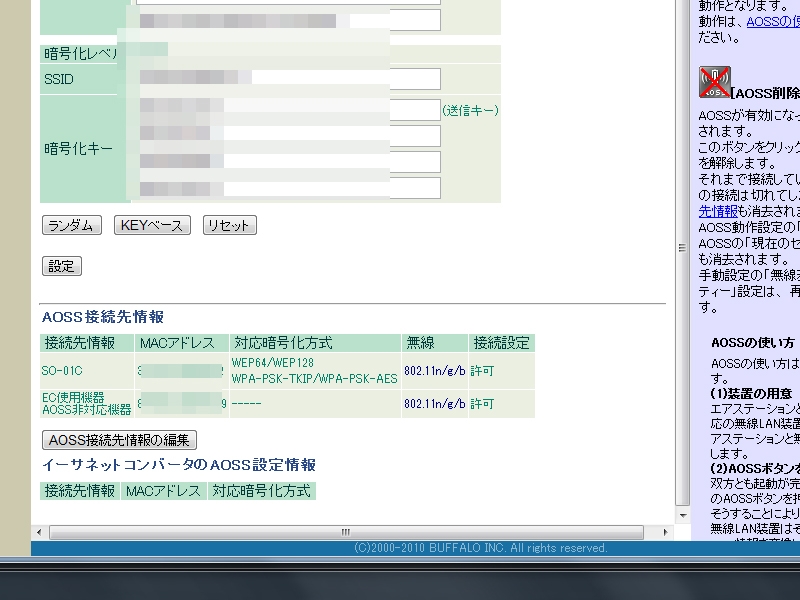800x600 pixels.
Task: Click the リセット button
Action: (230, 225)
